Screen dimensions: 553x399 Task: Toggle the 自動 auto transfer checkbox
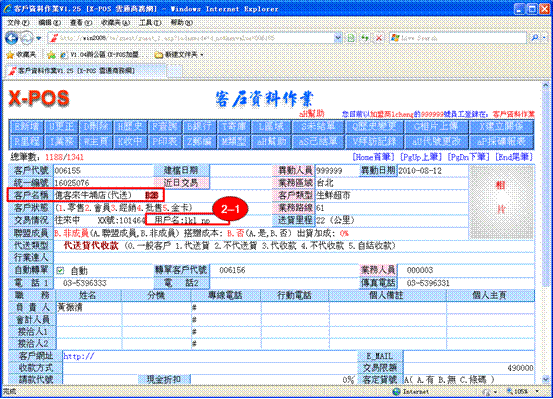click(60, 271)
